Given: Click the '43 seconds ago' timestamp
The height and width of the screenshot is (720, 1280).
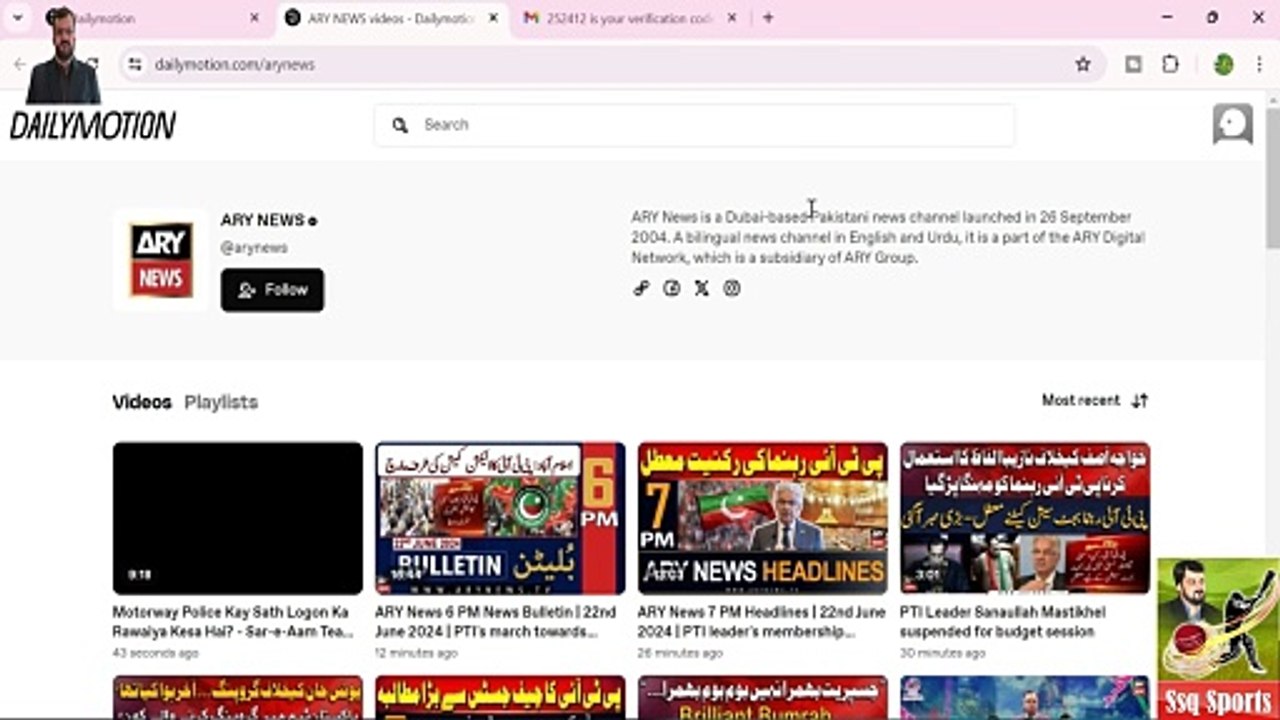Looking at the screenshot, I should [x=155, y=653].
